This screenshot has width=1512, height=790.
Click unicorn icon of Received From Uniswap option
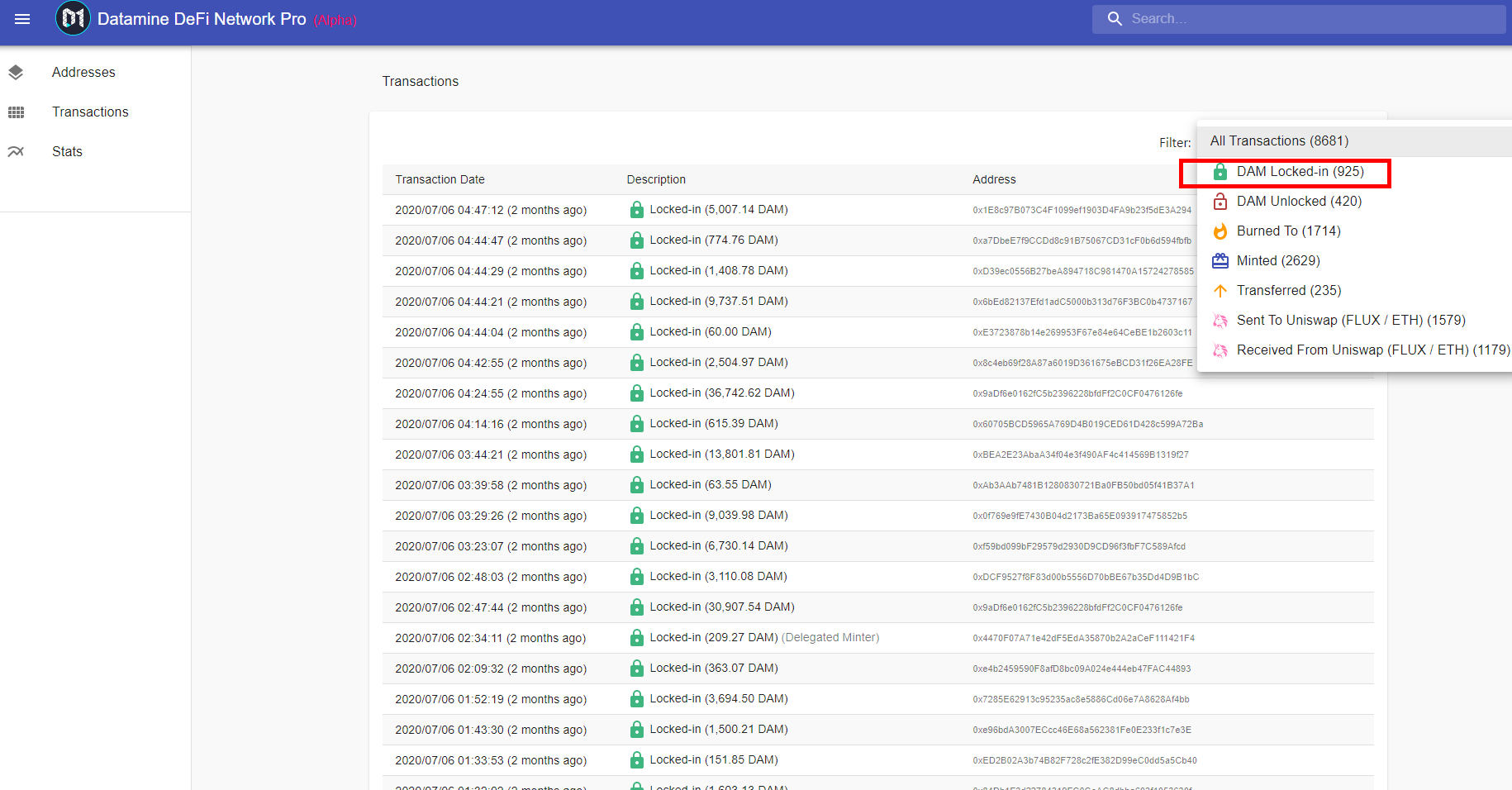coord(1220,350)
